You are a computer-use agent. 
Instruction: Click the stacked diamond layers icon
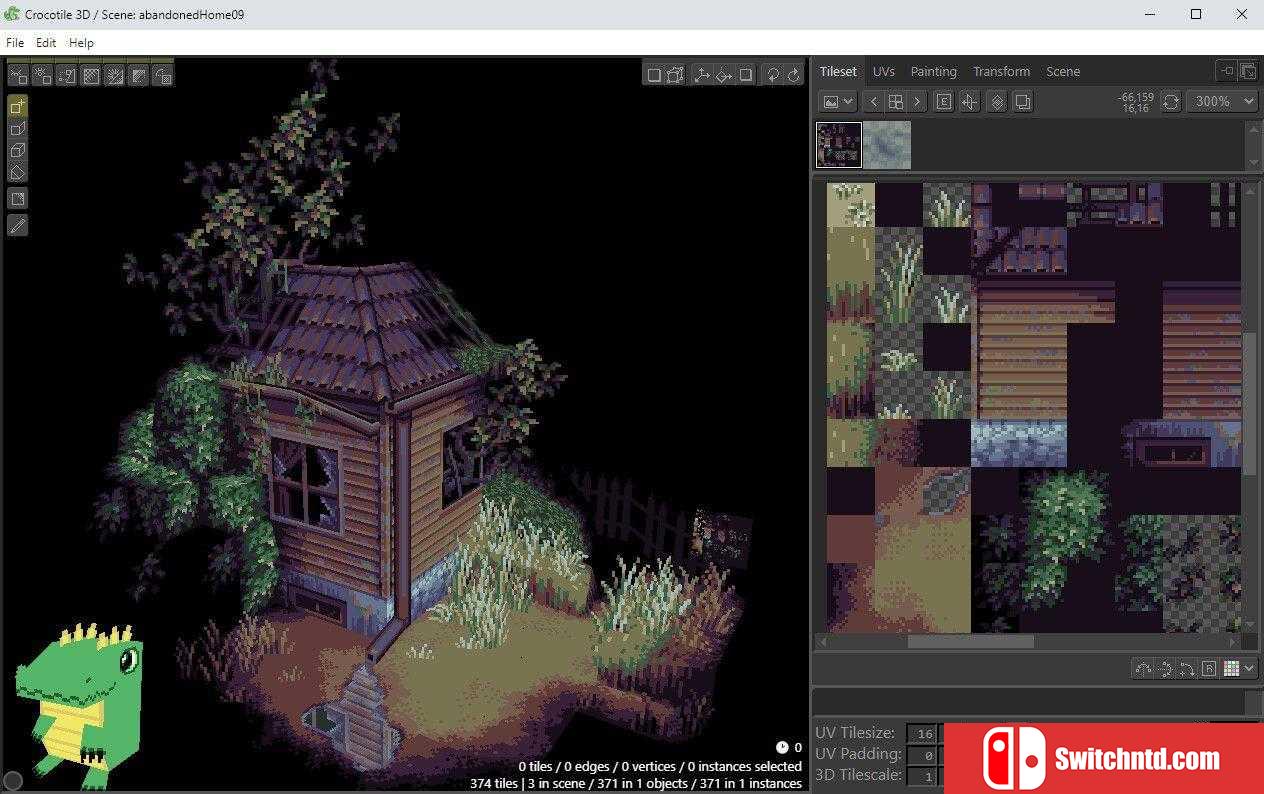coord(997,101)
